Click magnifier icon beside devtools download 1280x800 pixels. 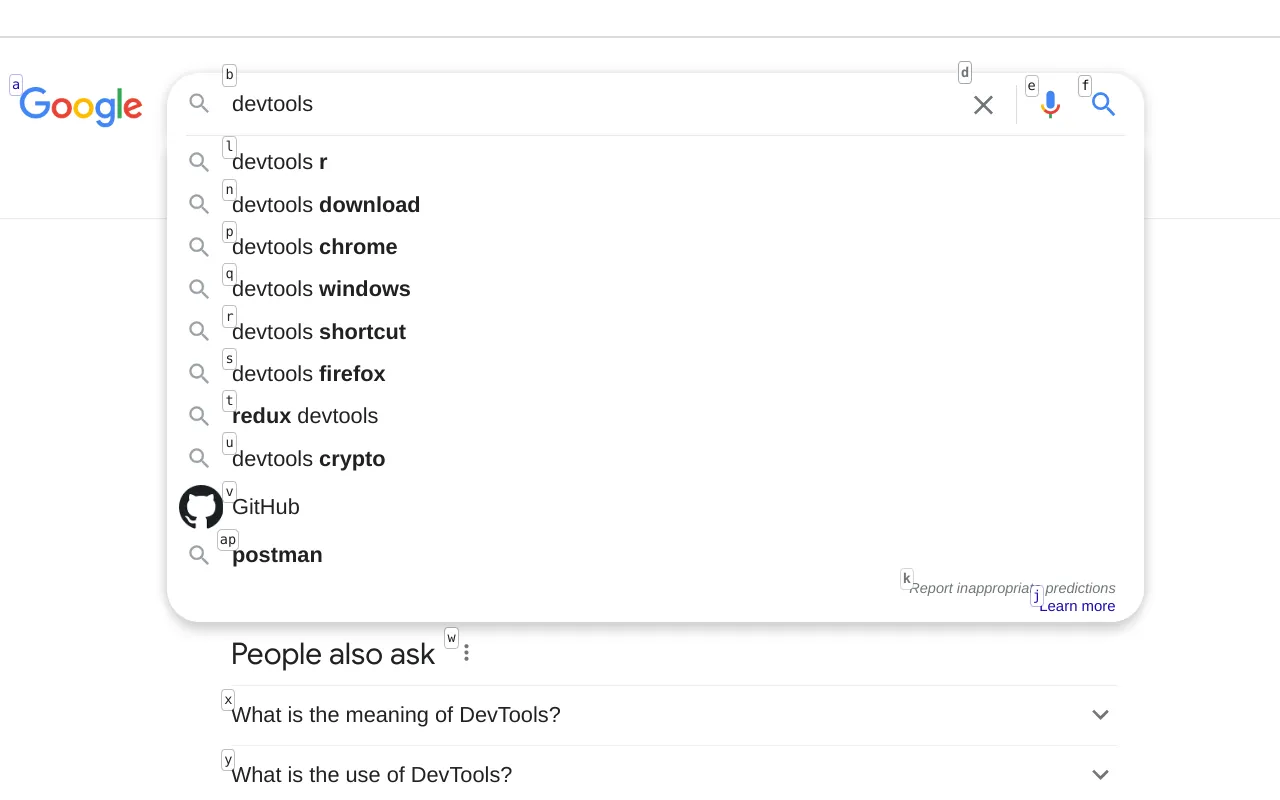(x=199, y=204)
